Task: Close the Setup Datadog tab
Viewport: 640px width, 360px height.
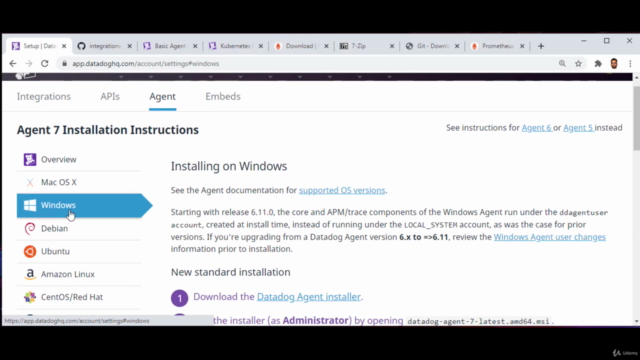Action: (64, 46)
